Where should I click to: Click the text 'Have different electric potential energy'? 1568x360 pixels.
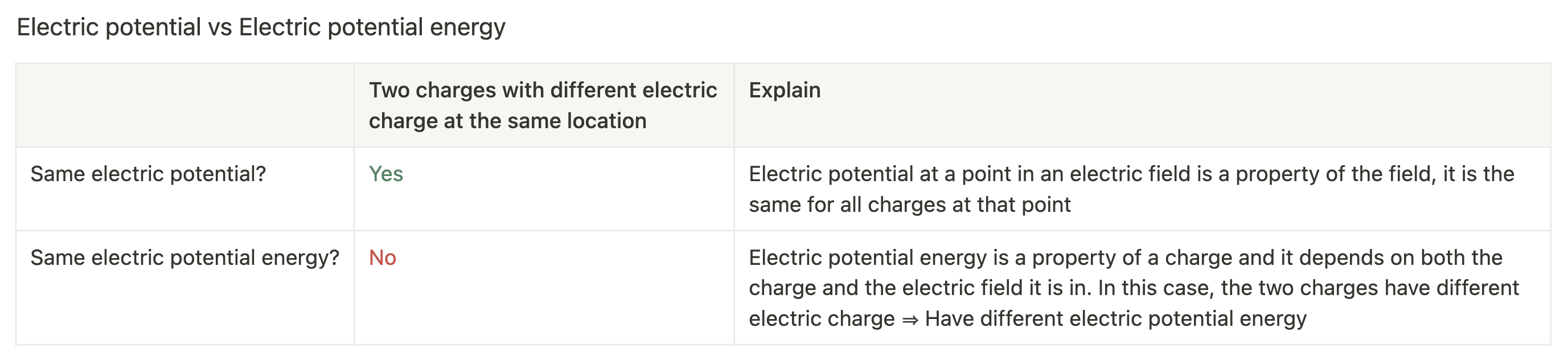pos(1115,318)
